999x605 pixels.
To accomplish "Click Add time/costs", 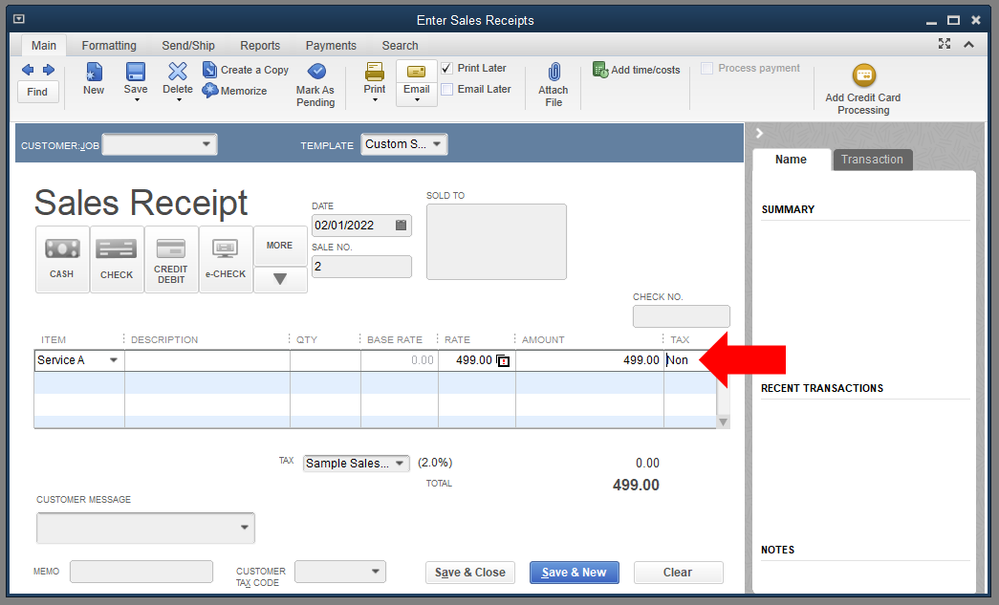I will click(636, 69).
